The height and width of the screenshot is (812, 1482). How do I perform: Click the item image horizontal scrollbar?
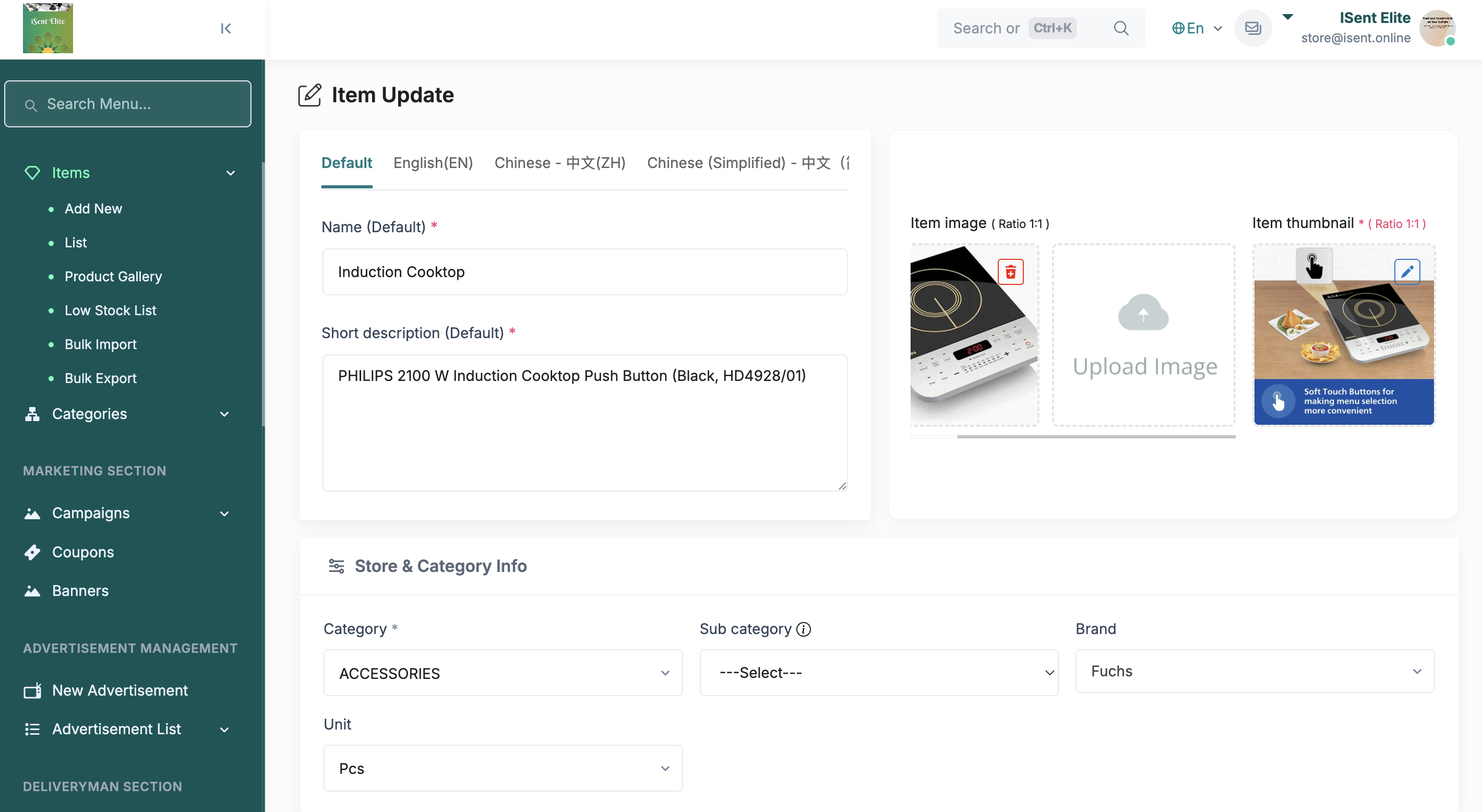[1095, 437]
